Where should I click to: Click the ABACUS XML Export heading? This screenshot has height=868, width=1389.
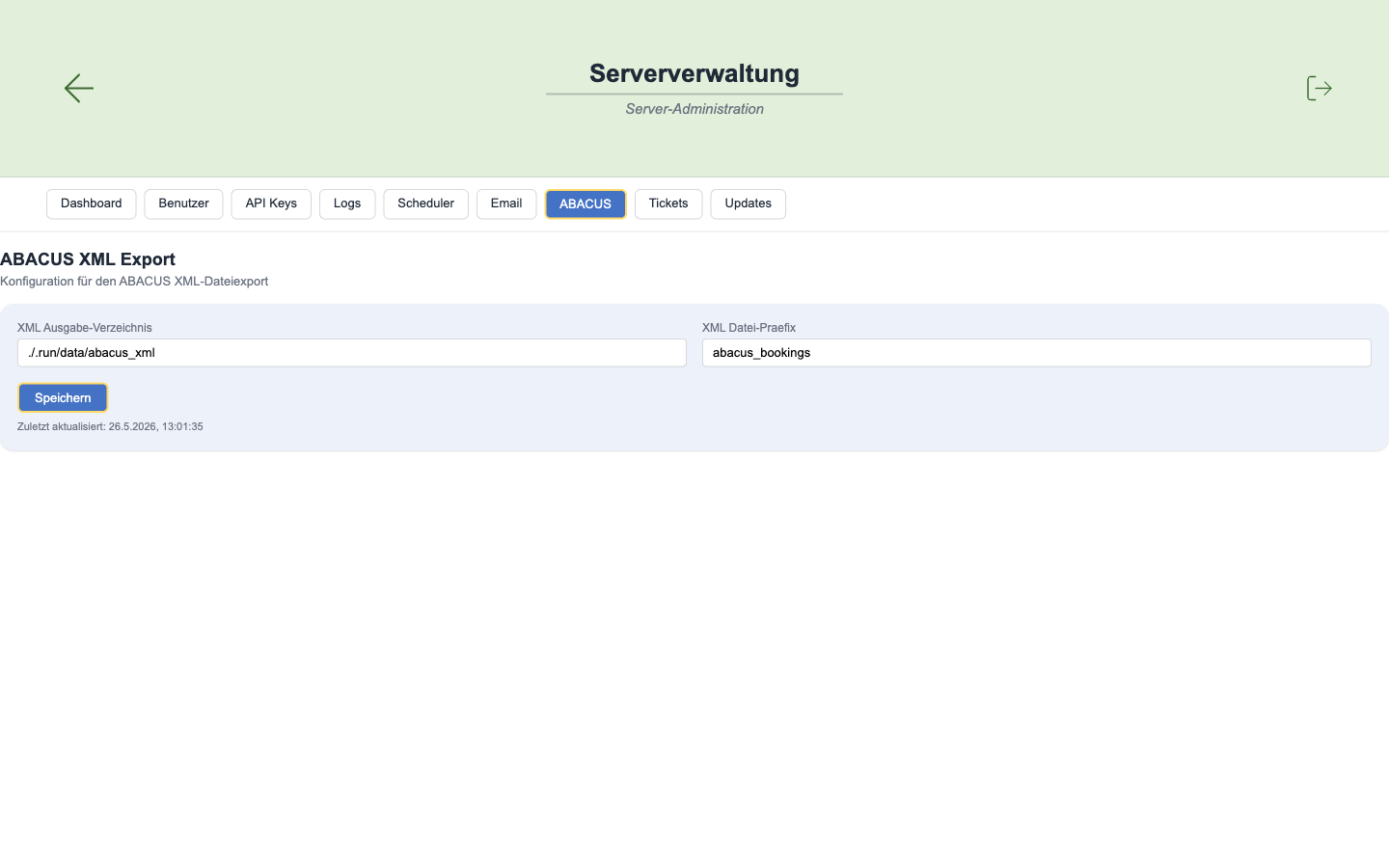pyautogui.click(x=88, y=259)
